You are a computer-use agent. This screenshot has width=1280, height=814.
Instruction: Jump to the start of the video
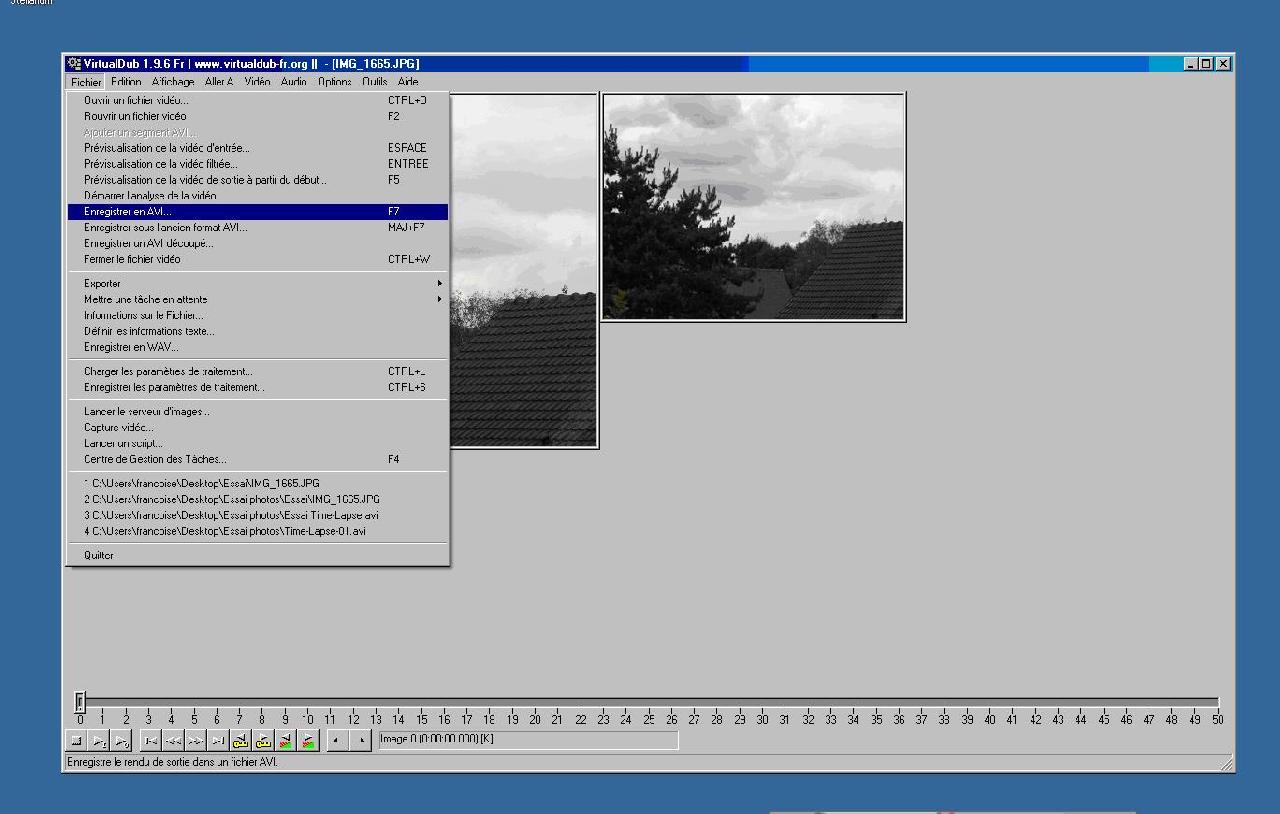[150, 741]
